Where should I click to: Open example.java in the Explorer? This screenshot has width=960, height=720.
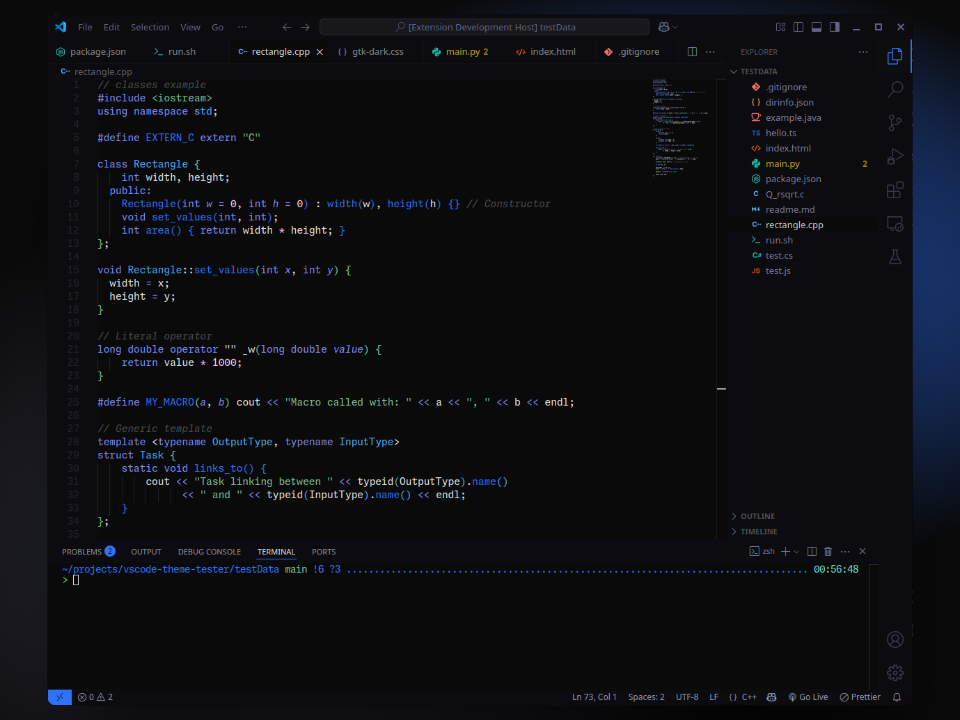pyautogui.click(x=804, y=118)
